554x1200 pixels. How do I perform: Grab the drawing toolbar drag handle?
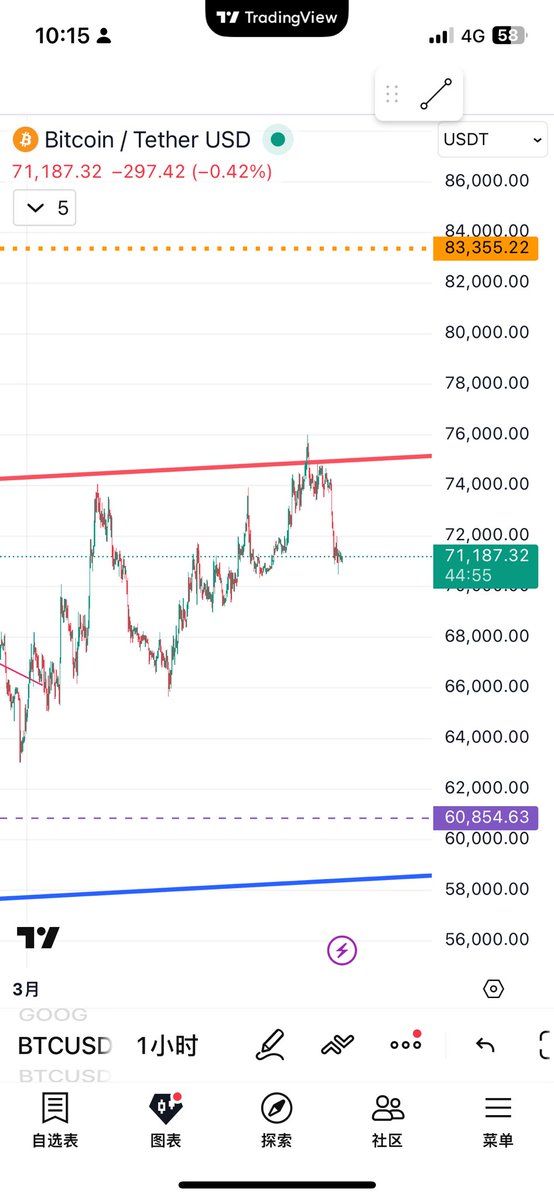[392, 95]
